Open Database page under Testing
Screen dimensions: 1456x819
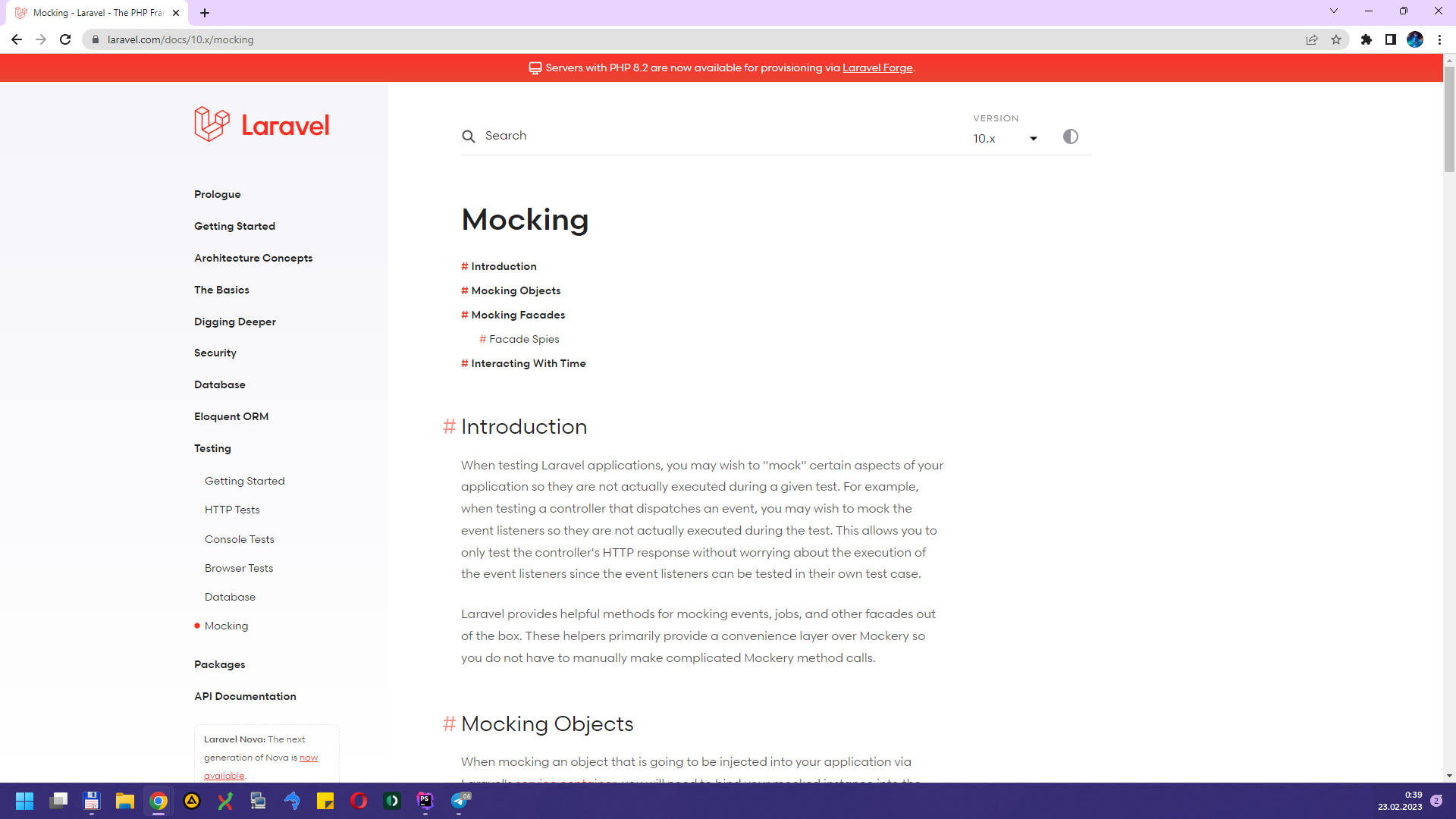click(x=230, y=597)
